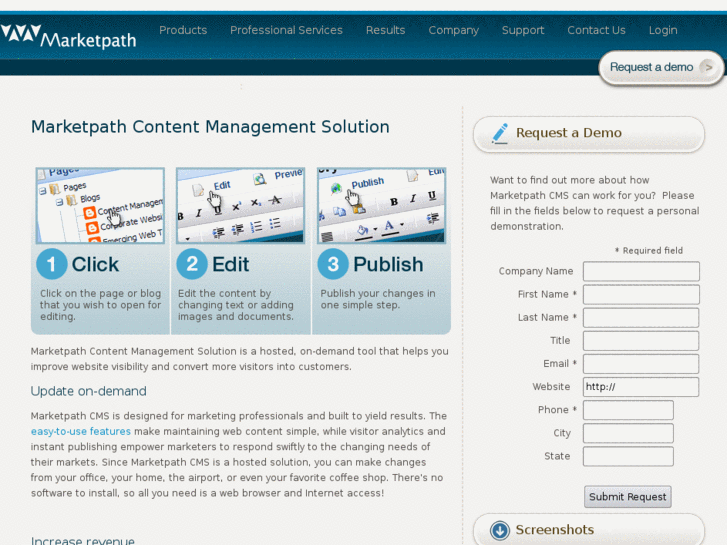Focus the State field
Screen dimensions: 727x545
628,456
